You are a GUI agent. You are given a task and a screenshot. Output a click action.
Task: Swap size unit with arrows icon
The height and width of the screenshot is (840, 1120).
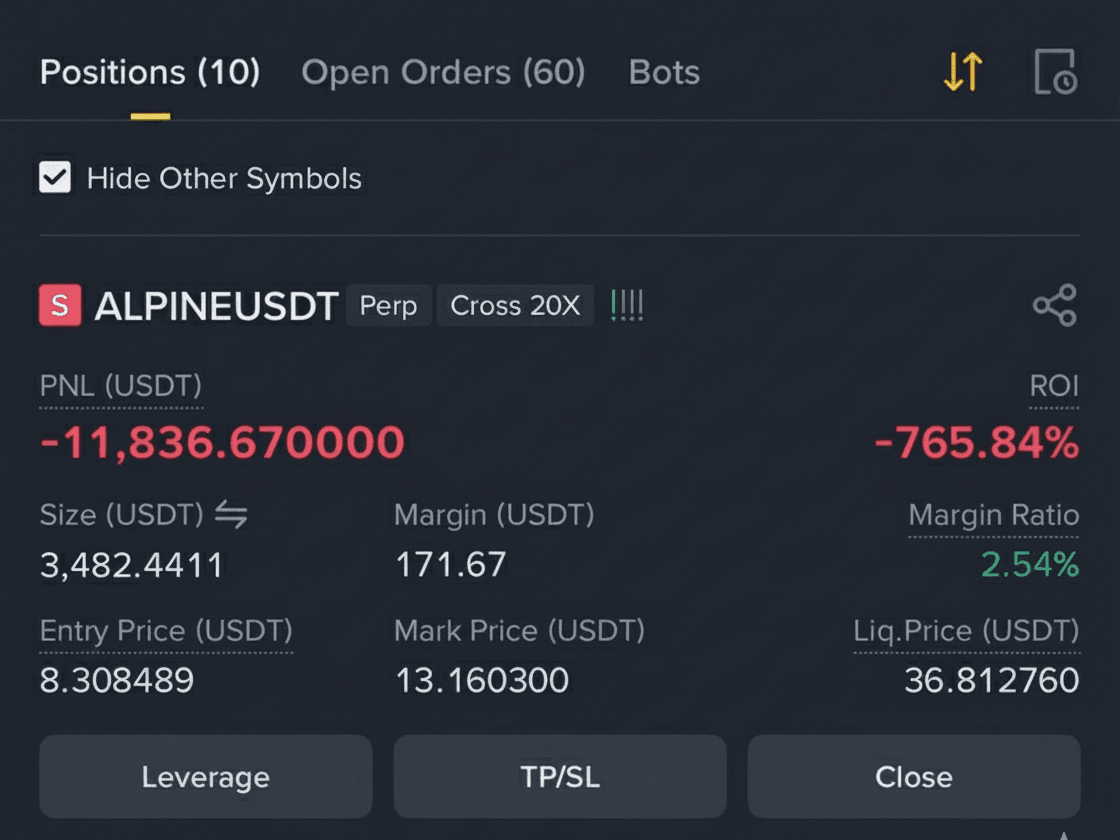[231, 514]
